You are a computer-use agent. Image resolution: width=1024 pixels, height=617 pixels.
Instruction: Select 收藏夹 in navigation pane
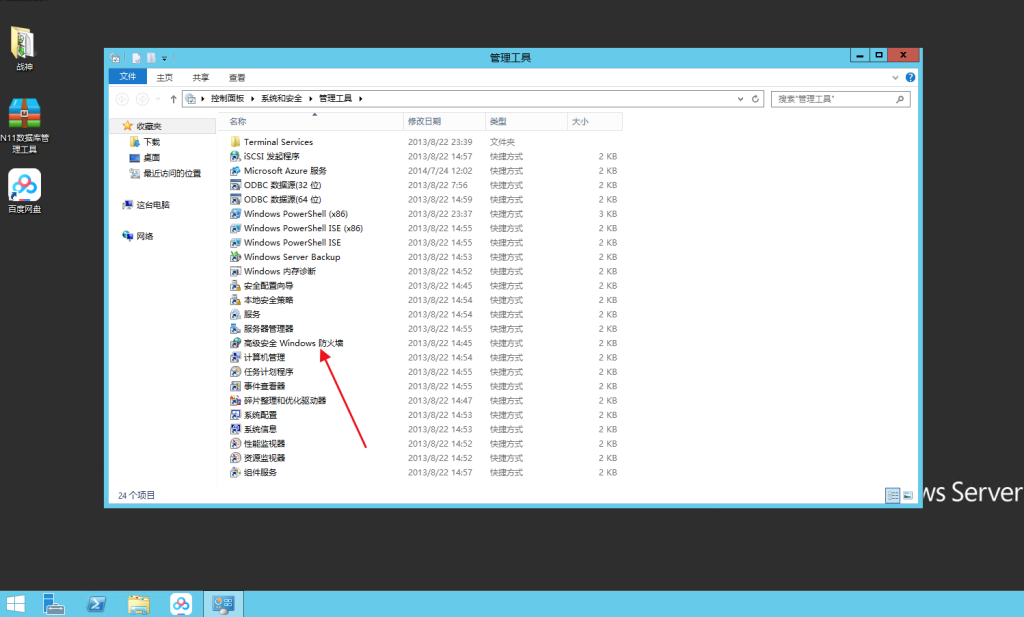[149, 126]
